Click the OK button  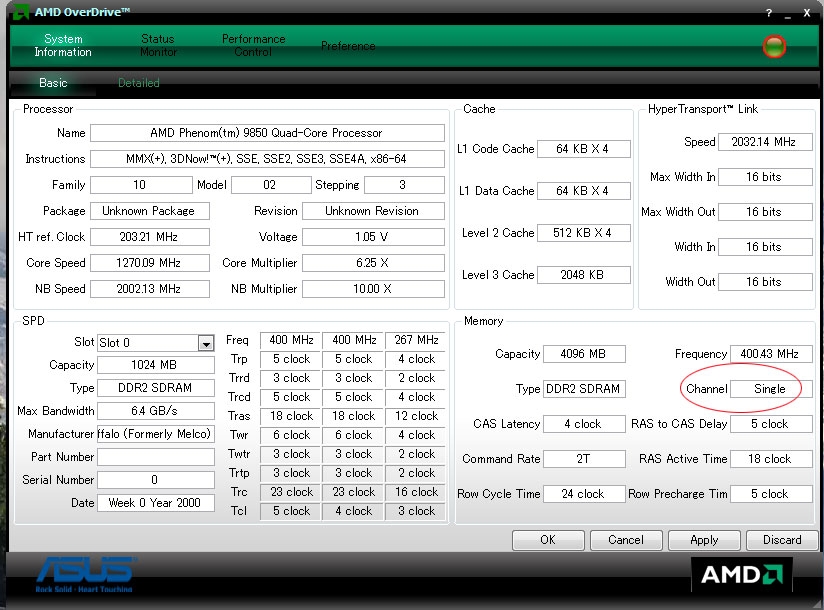tap(548, 540)
